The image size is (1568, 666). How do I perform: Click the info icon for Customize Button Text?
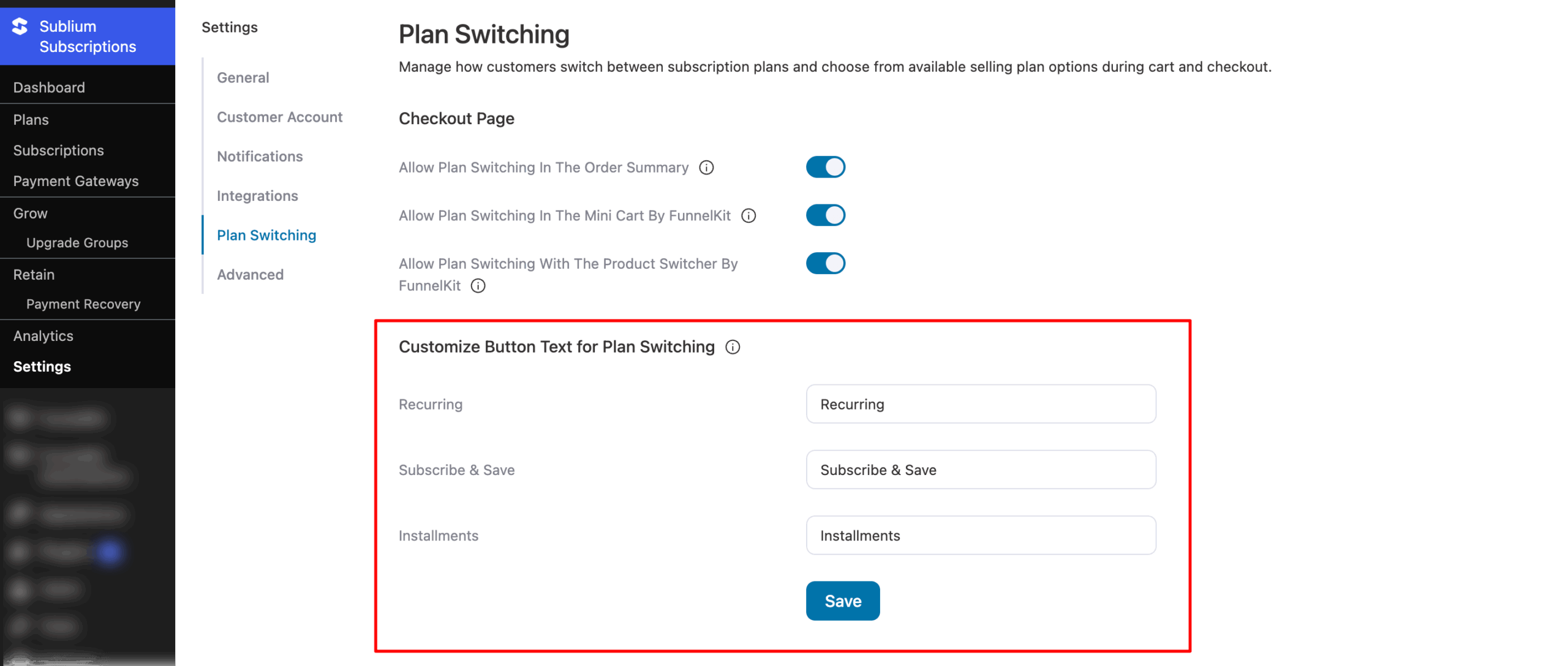tap(733, 346)
